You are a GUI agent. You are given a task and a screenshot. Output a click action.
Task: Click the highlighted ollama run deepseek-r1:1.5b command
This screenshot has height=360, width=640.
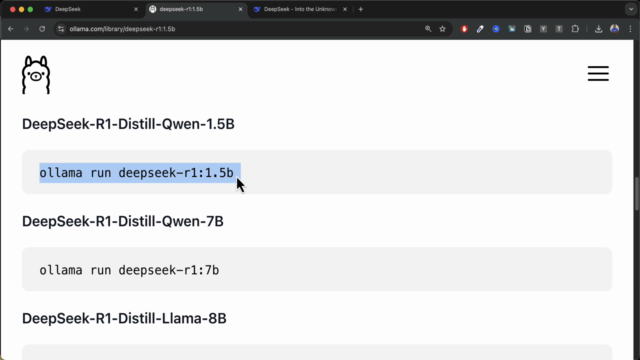[136, 173]
